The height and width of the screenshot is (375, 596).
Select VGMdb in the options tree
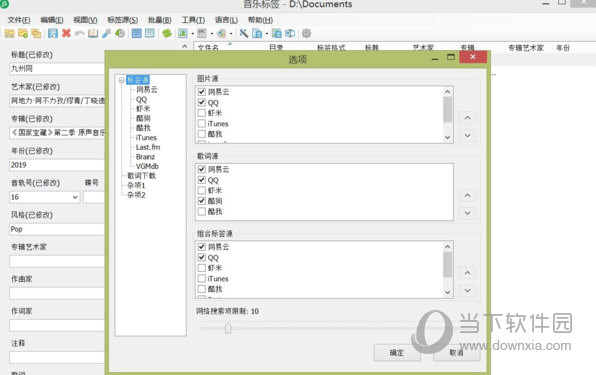[x=147, y=166]
